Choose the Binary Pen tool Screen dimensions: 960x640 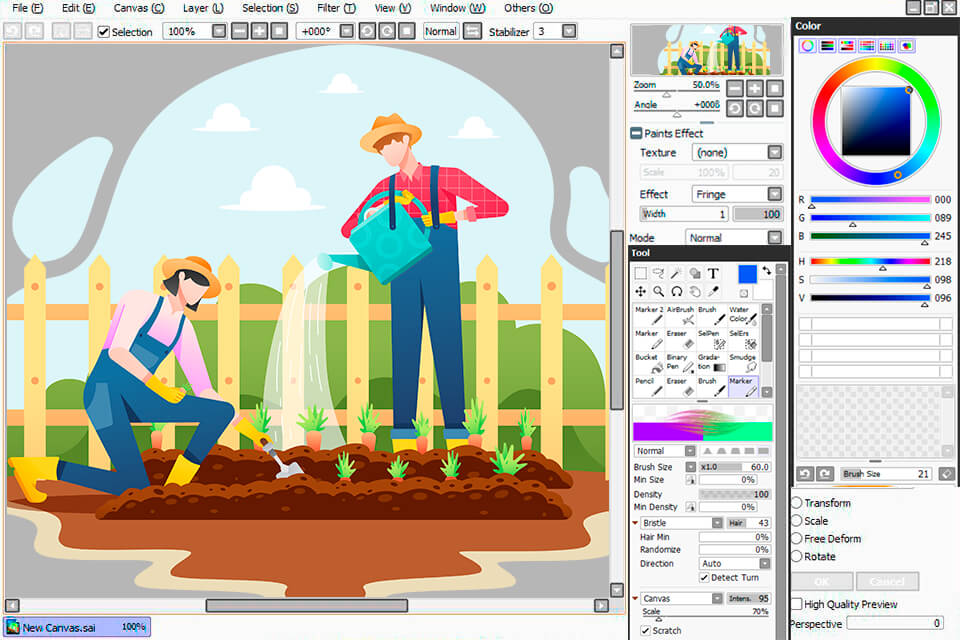click(680, 363)
